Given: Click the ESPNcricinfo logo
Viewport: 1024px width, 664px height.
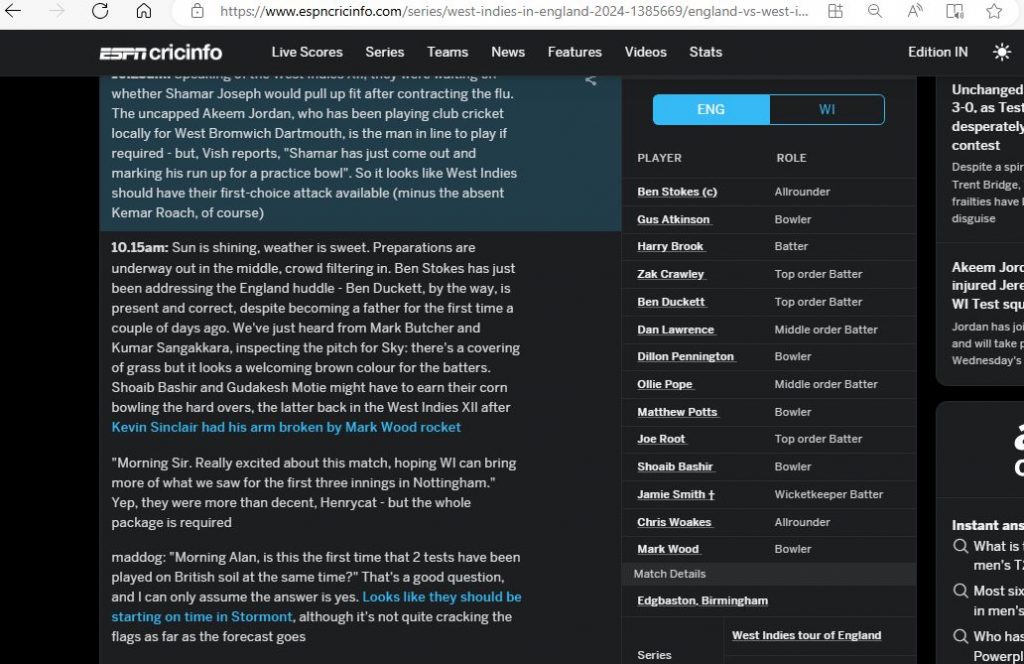Looking at the screenshot, I should point(160,52).
